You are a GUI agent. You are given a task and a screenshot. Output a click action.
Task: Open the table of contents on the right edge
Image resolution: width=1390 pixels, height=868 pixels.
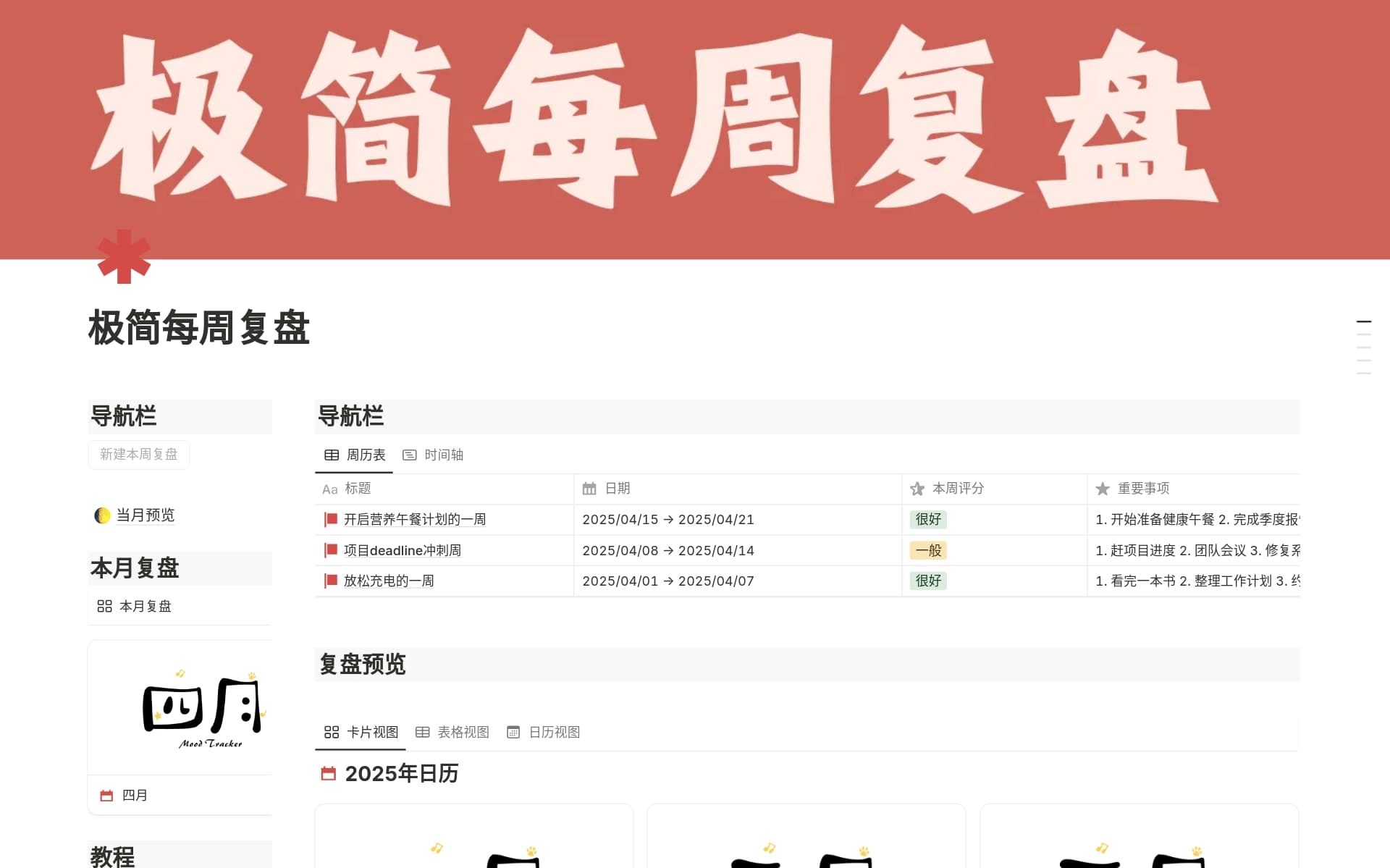coord(1365,347)
